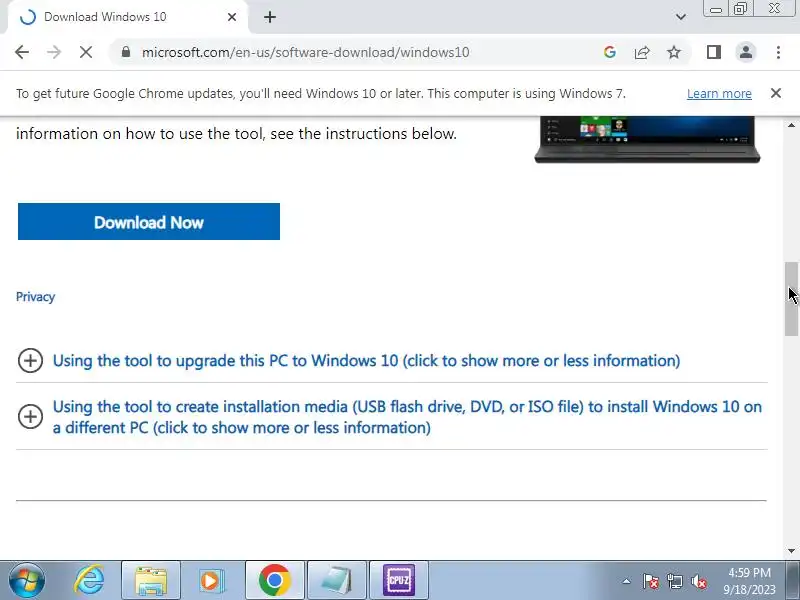Click the browser forward arrow
The width and height of the screenshot is (800, 600).
click(54, 52)
